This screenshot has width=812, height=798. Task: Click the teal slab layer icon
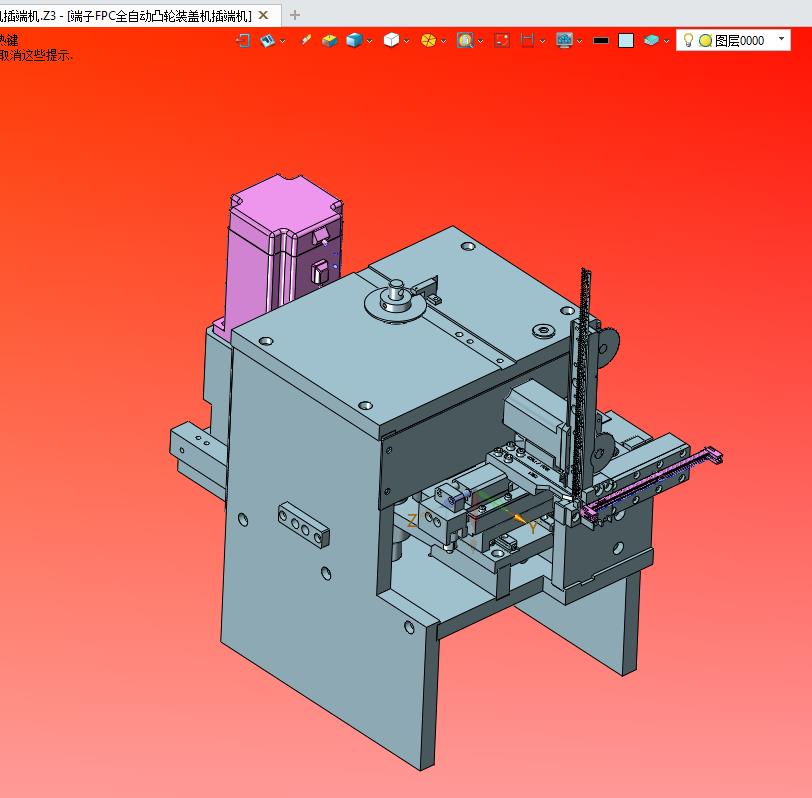[x=651, y=40]
